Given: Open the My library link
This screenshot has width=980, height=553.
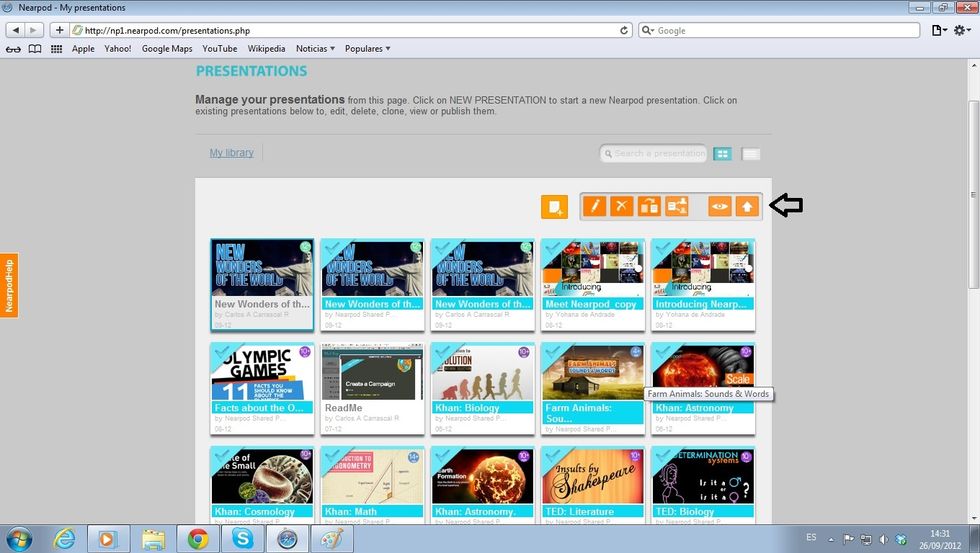Looking at the screenshot, I should tap(231, 152).
